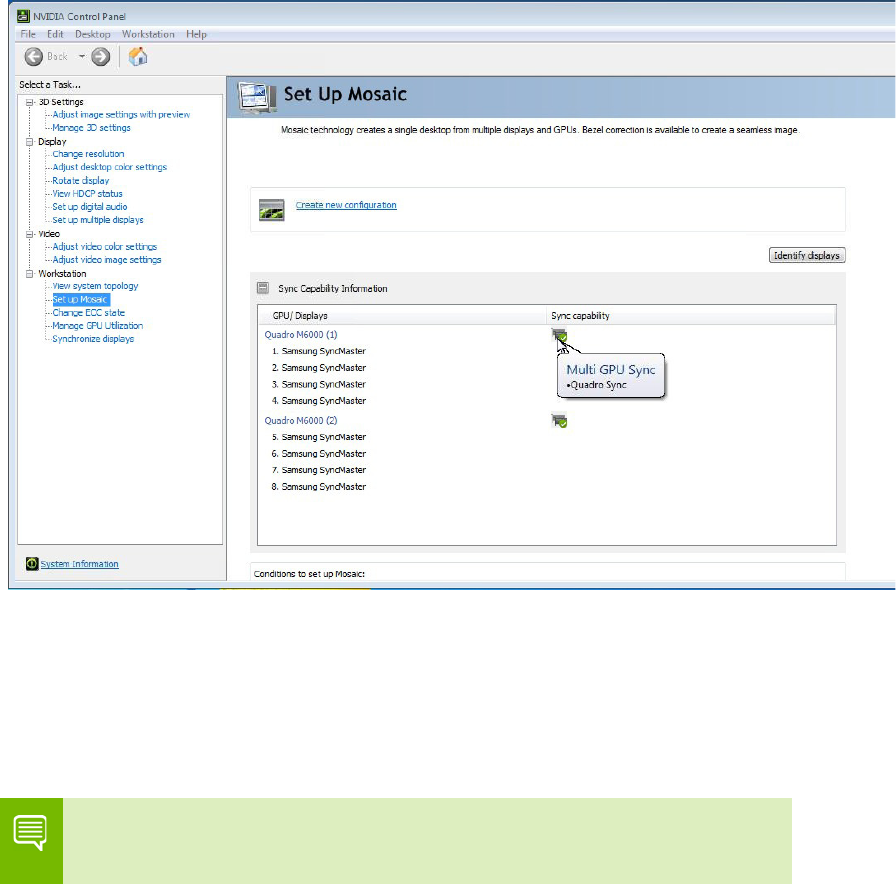Viewport: 896px width, 884px height.
Task: Click the Home icon in toolbar
Action: pyautogui.click(x=138, y=56)
